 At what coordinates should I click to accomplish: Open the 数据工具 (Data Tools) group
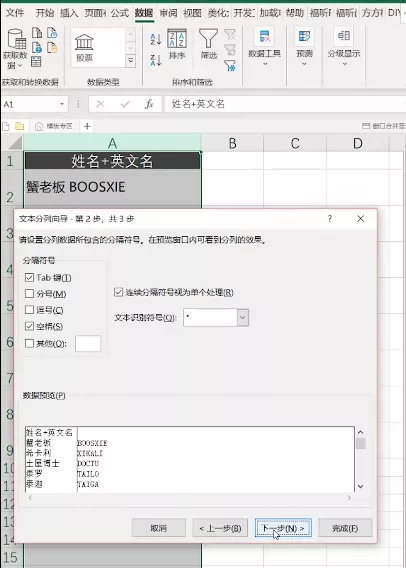(x=264, y=47)
